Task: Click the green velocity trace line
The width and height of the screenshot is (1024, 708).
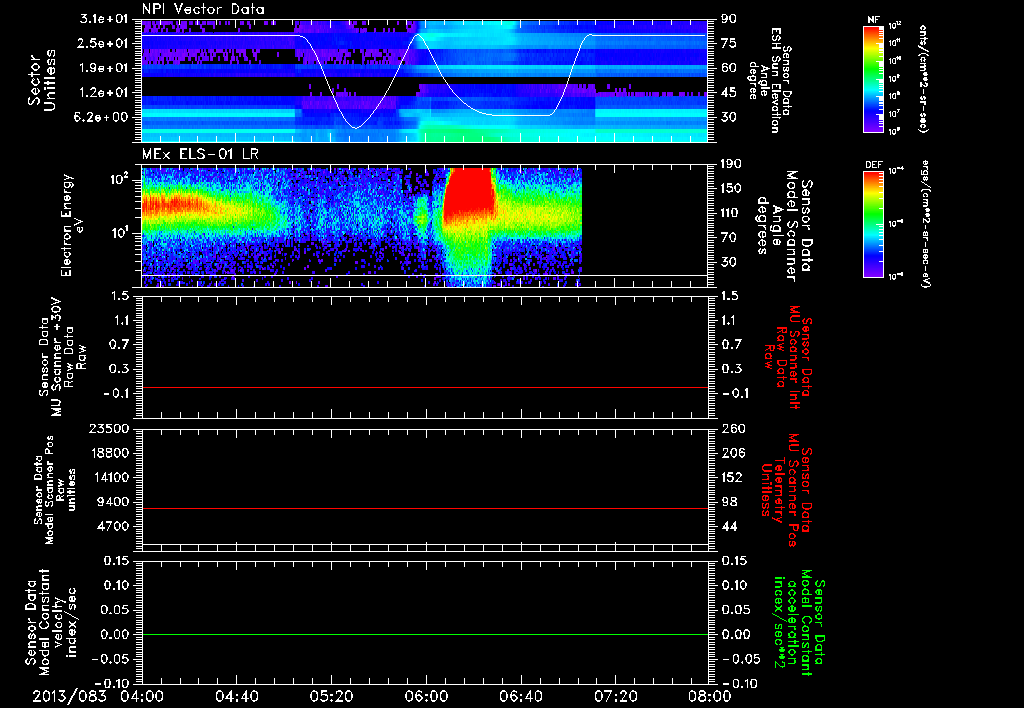Action: (425, 634)
